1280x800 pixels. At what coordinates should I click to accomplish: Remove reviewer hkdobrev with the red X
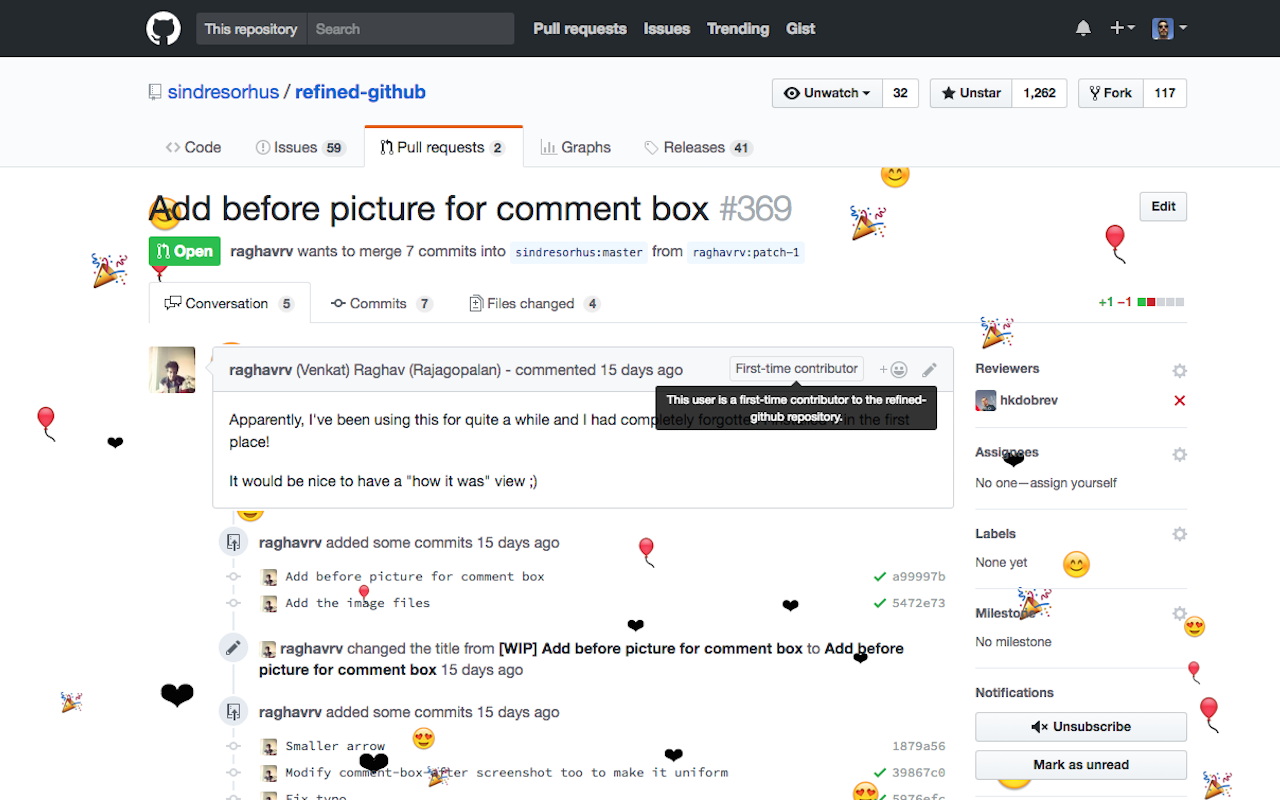point(1180,400)
